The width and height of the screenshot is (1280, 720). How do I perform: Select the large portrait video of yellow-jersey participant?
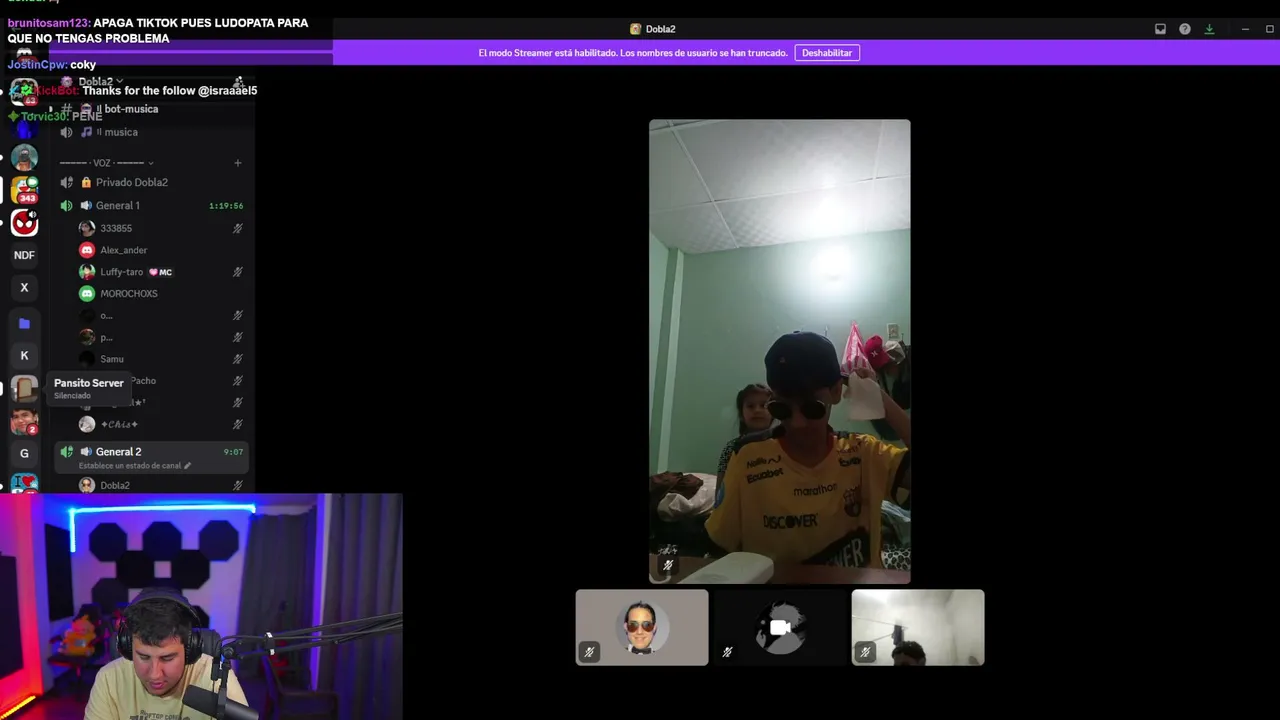pyautogui.click(x=780, y=351)
